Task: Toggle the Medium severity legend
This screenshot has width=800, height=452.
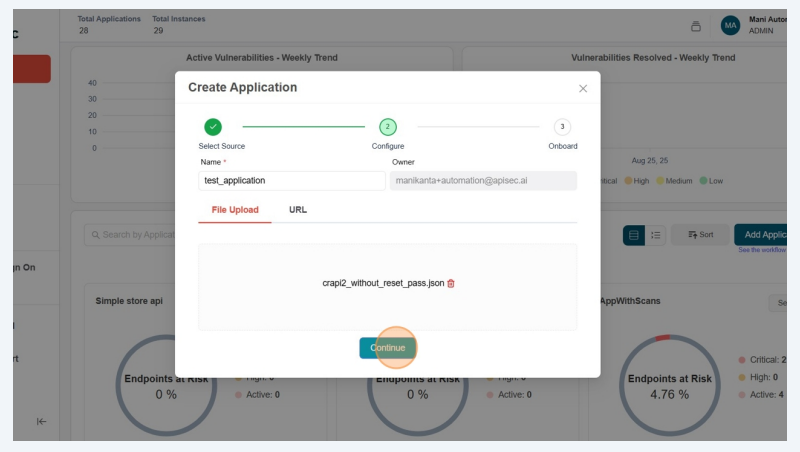Action: pos(674,181)
